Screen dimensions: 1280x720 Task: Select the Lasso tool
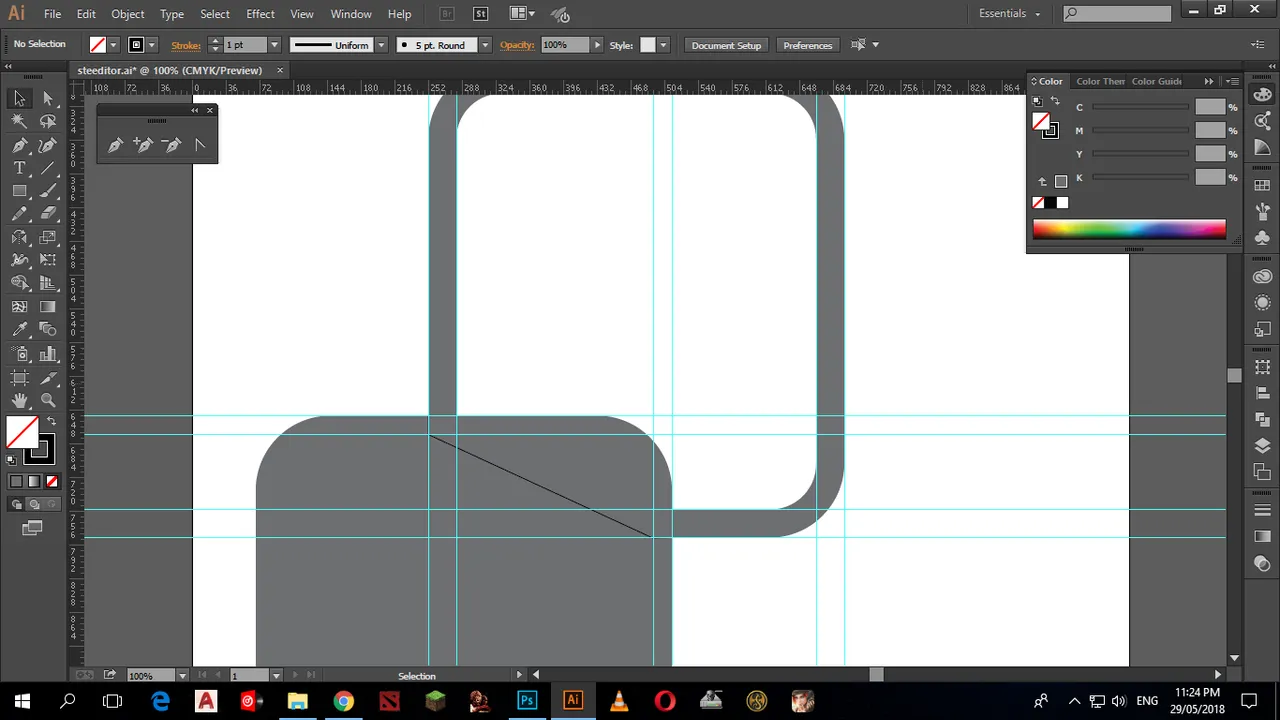click(x=47, y=121)
